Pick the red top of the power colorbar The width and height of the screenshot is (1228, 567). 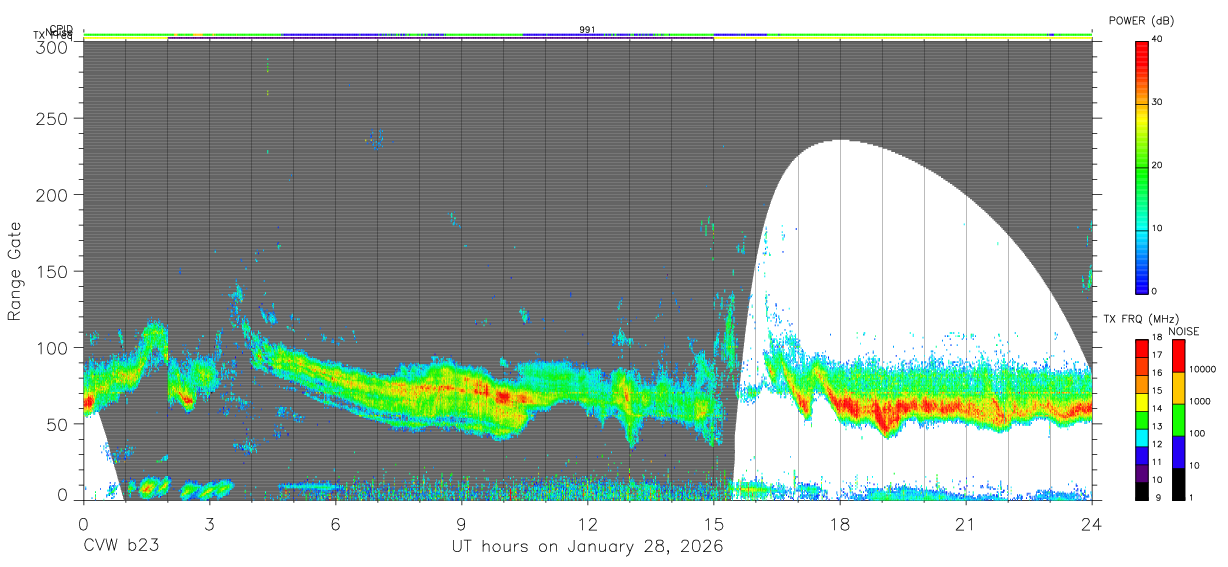(1141, 50)
